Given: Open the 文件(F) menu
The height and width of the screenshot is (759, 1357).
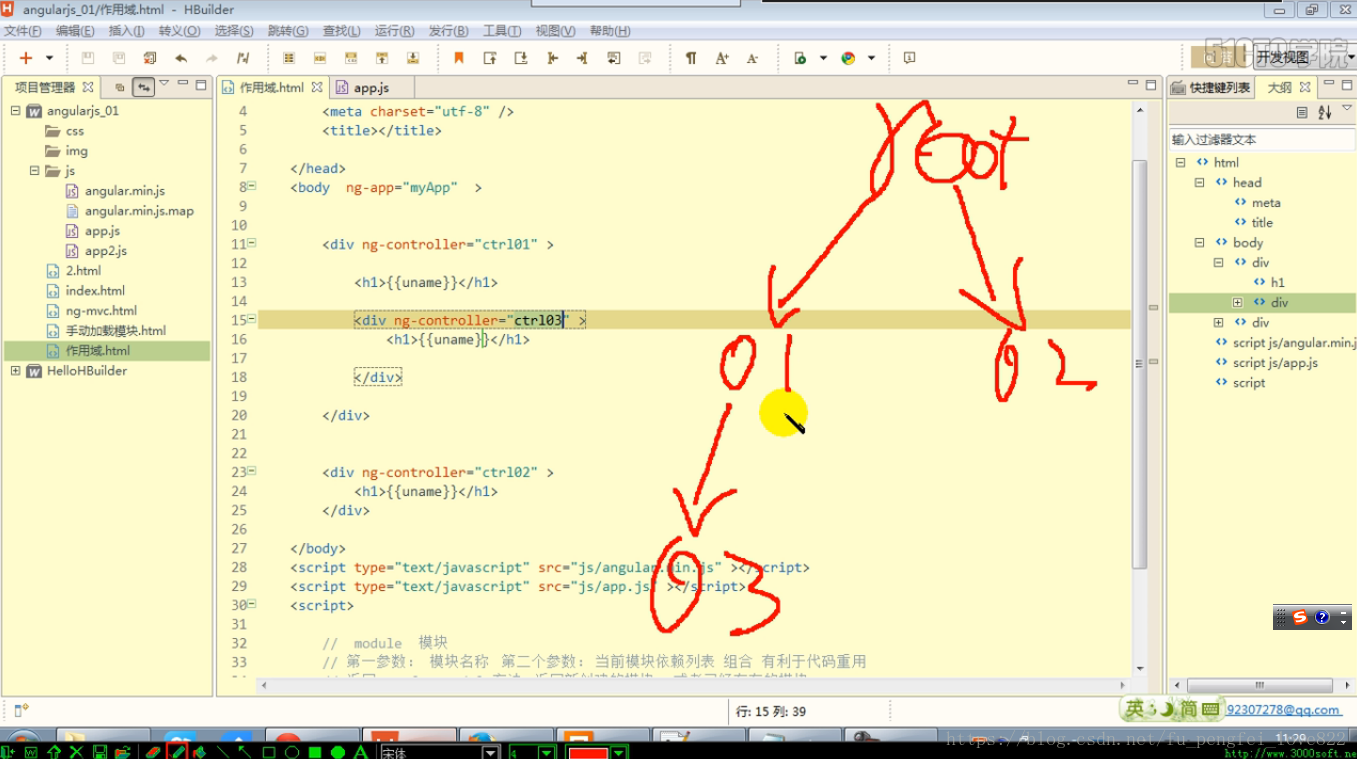Looking at the screenshot, I should click(22, 31).
